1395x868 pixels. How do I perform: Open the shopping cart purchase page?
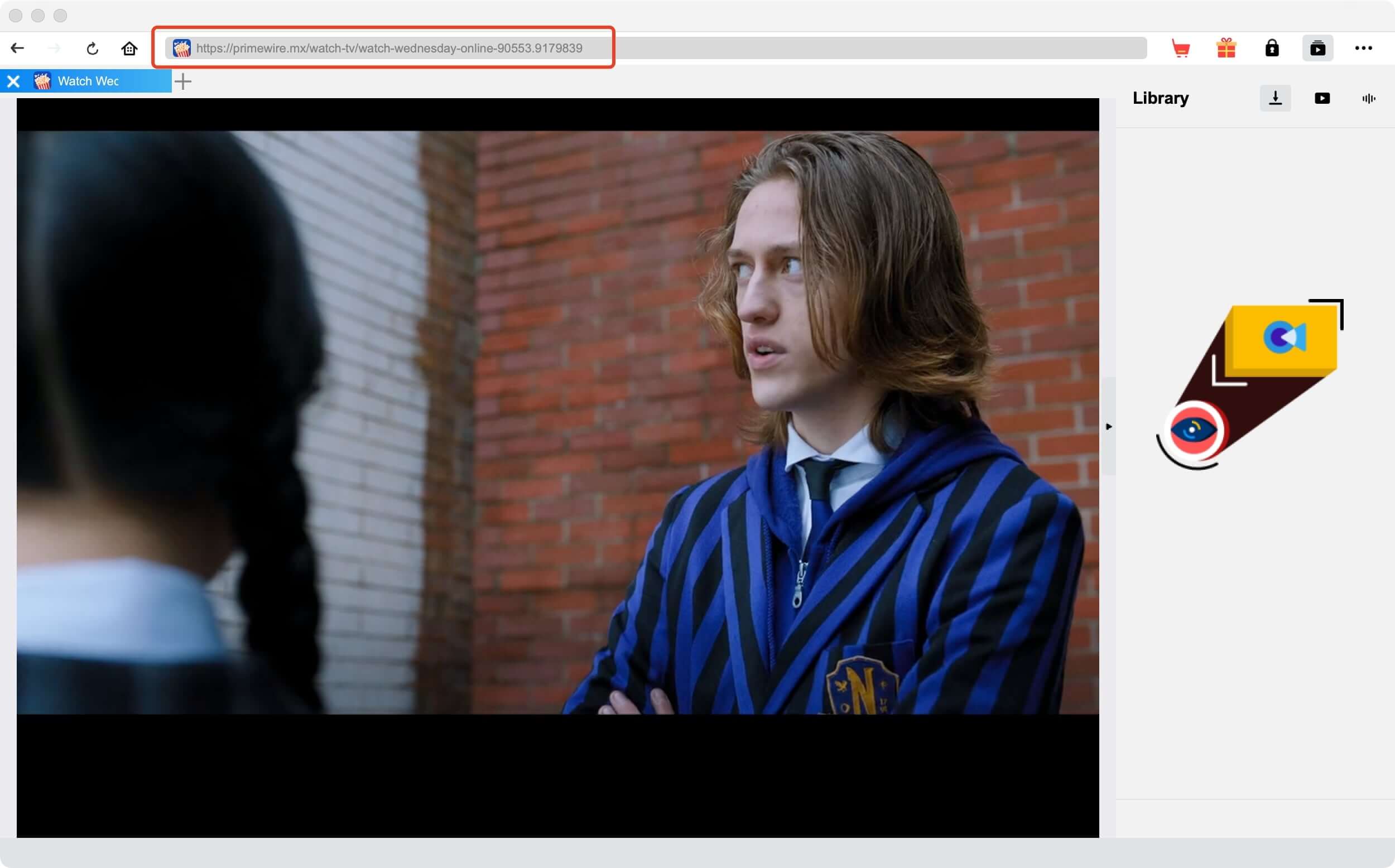pyautogui.click(x=1181, y=48)
